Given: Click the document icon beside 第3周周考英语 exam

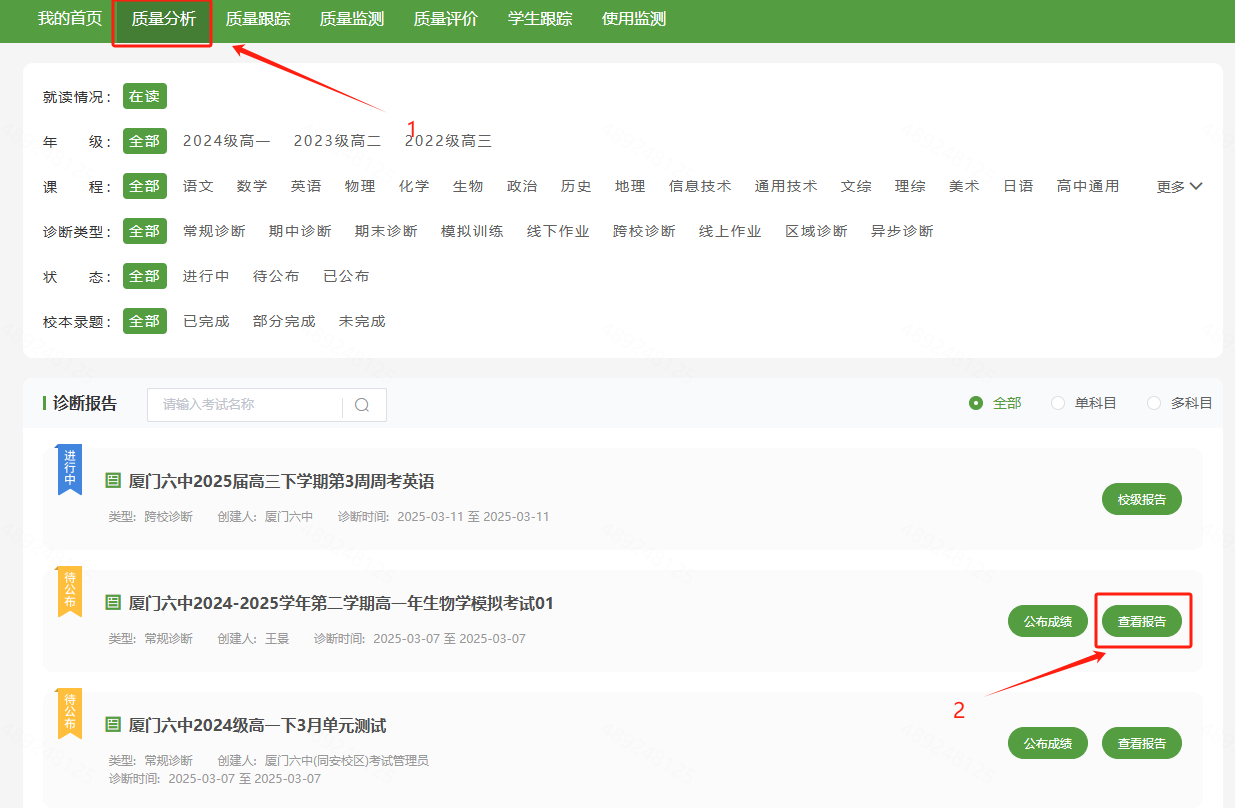Looking at the screenshot, I should point(113,481).
